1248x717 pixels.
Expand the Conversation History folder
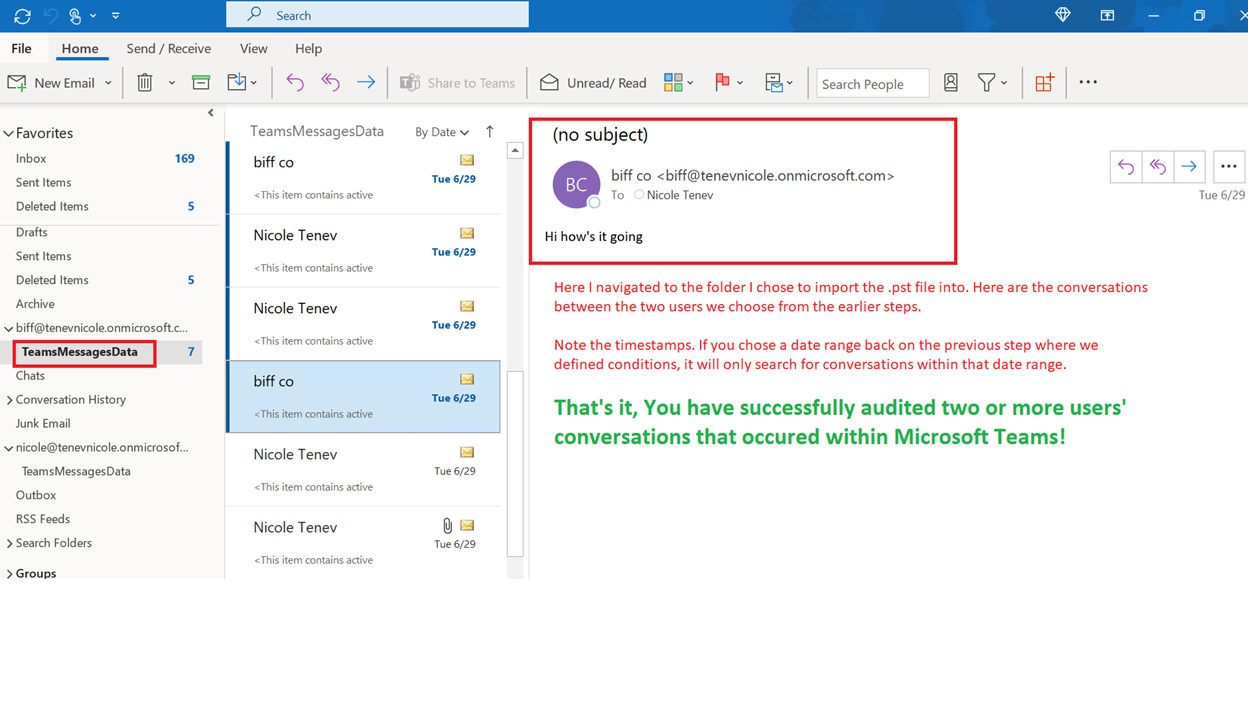pyautogui.click(x=10, y=400)
